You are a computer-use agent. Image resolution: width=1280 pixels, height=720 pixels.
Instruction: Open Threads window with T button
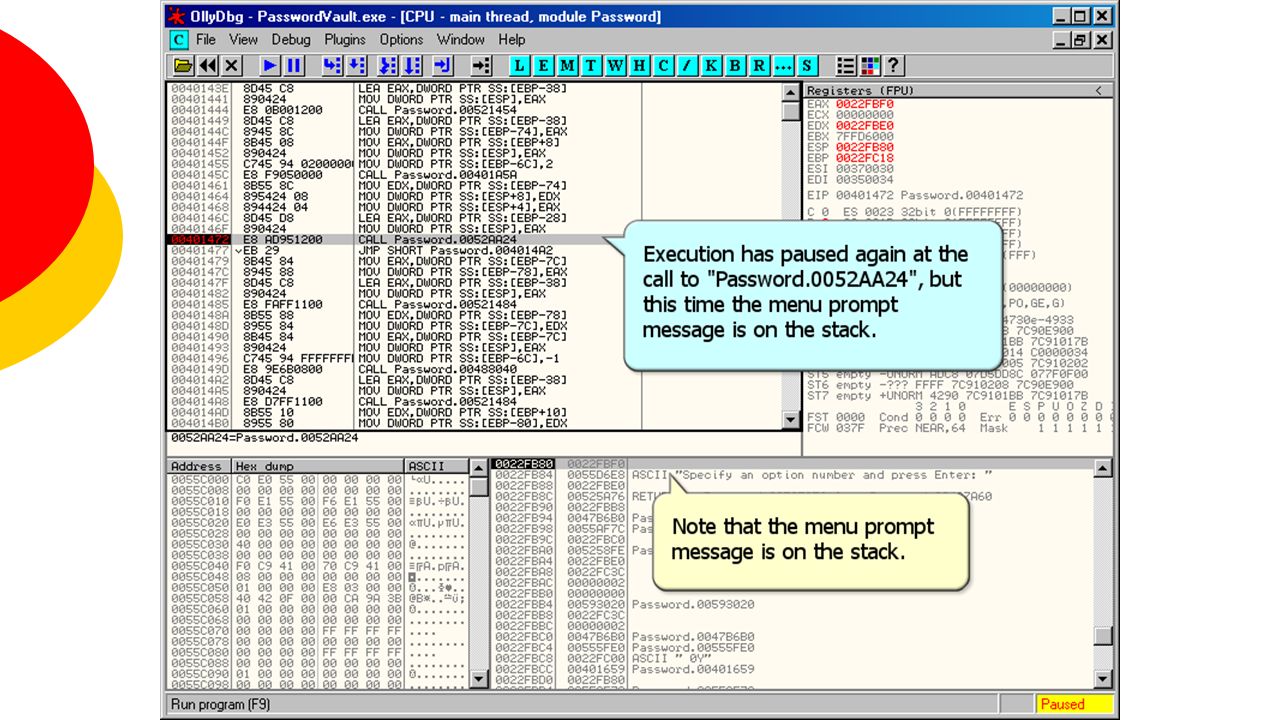591,66
